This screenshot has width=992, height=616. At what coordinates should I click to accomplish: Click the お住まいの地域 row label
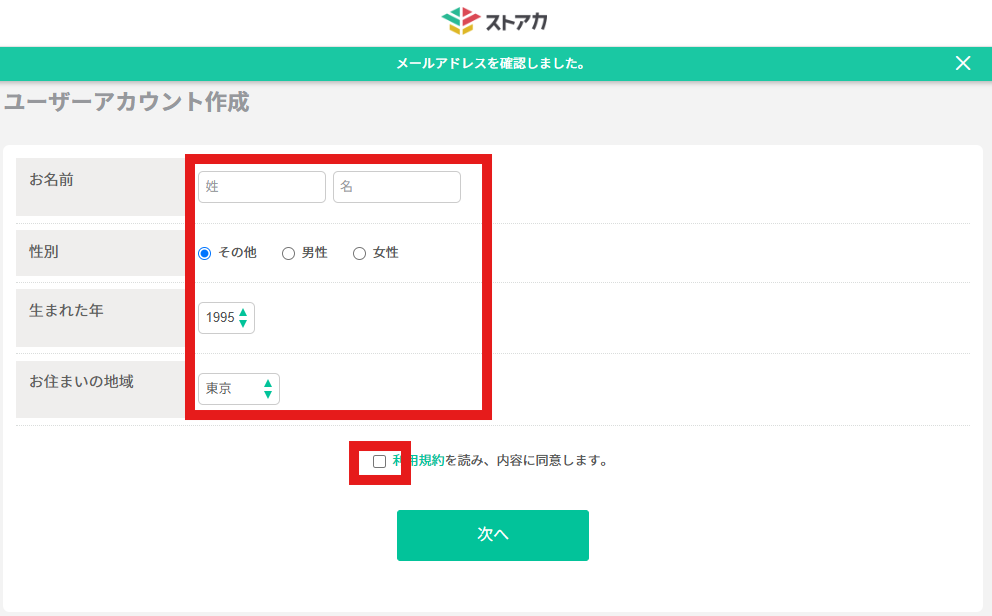[x=81, y=381]
